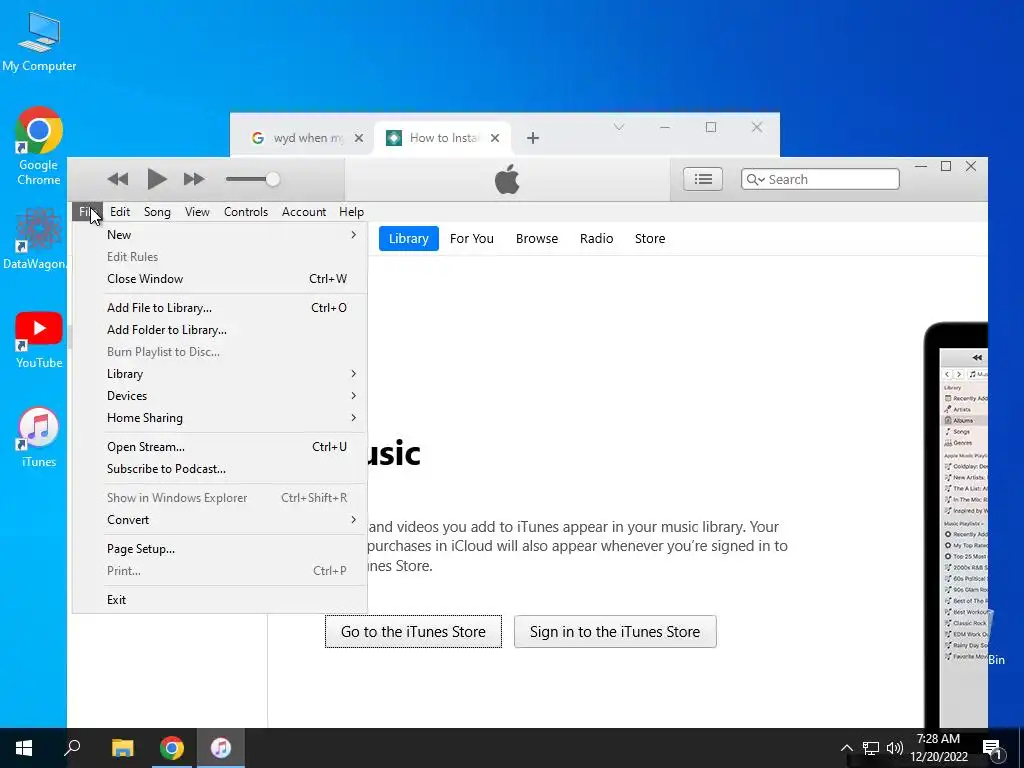Click the taskbar clock showing 7:28 AM
1024x768 pixels.
point(938,748)
